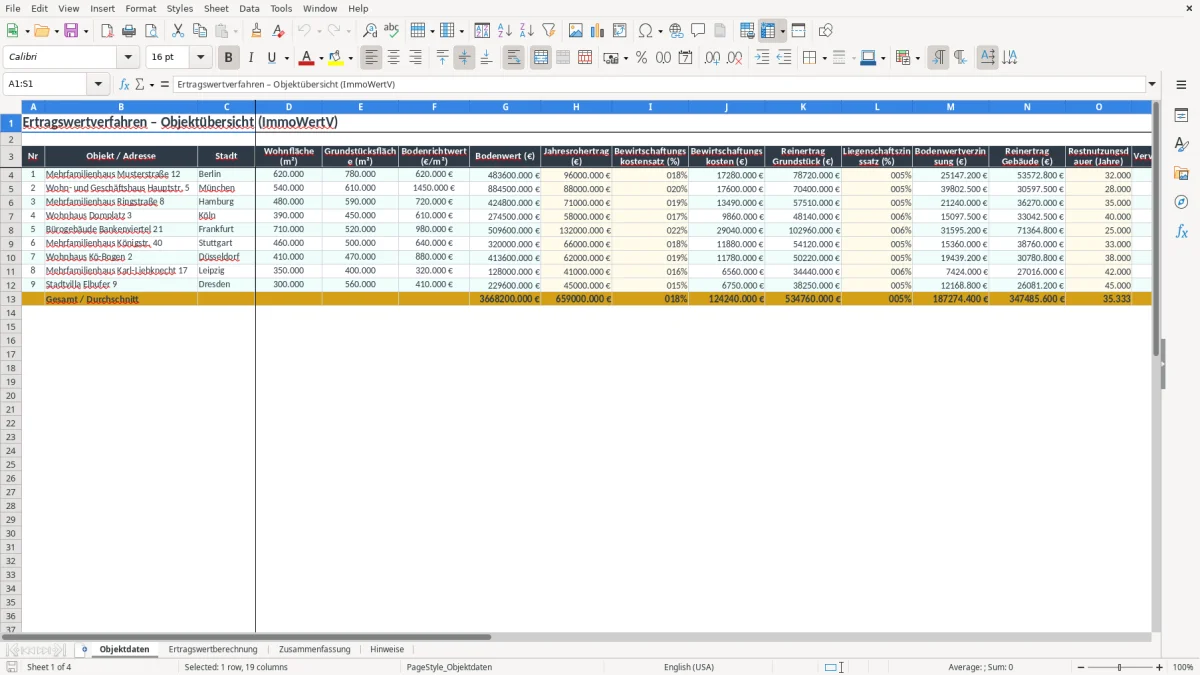Toggle wrap text
The height and width of the screenshot is (675, 1200).
point(514,58)
